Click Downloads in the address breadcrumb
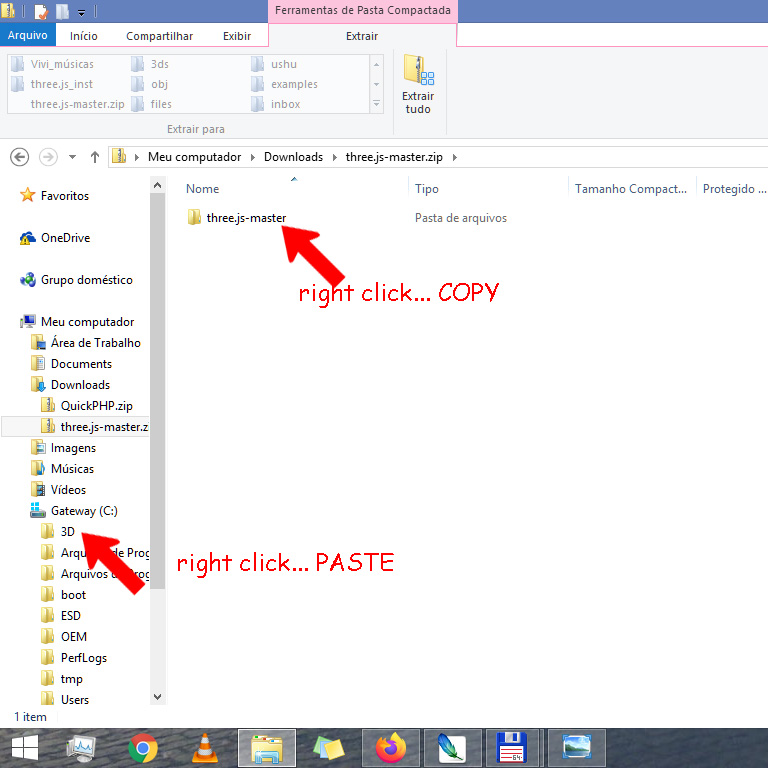This screenshot has height=768, width=768. (x=293, y=157)
